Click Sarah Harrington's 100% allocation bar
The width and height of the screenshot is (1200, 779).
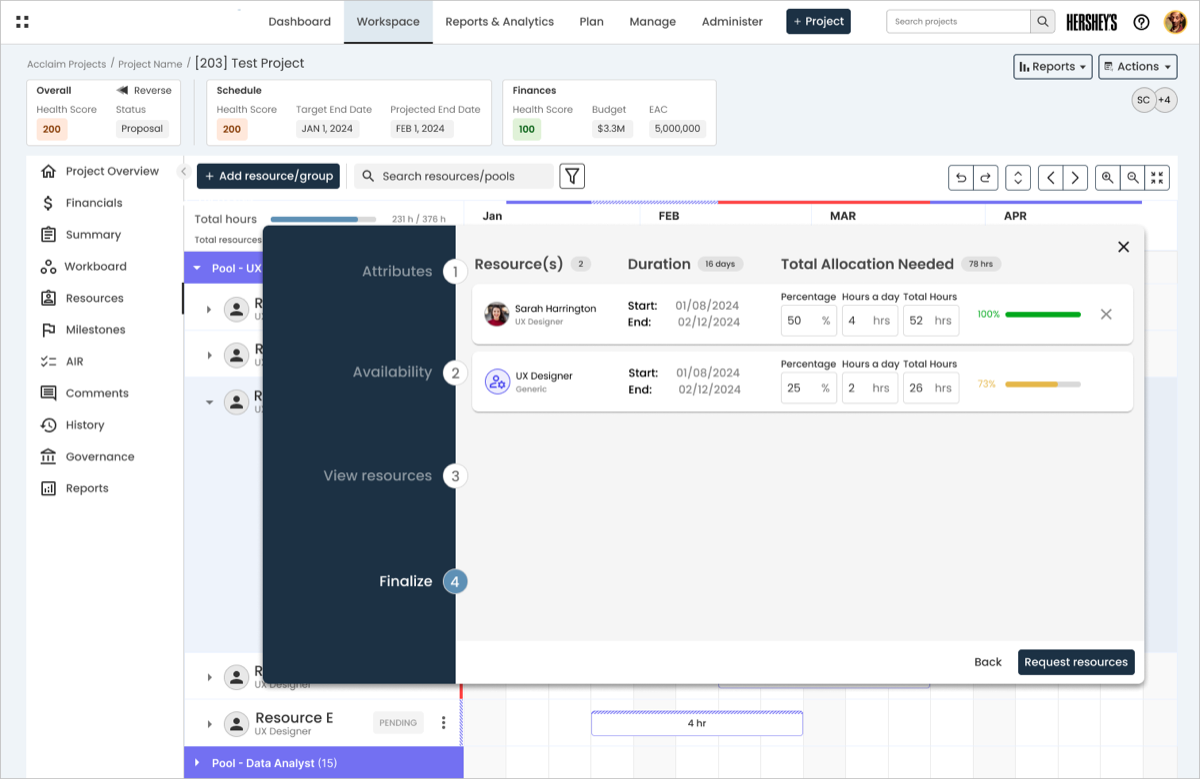(1043, 314)
